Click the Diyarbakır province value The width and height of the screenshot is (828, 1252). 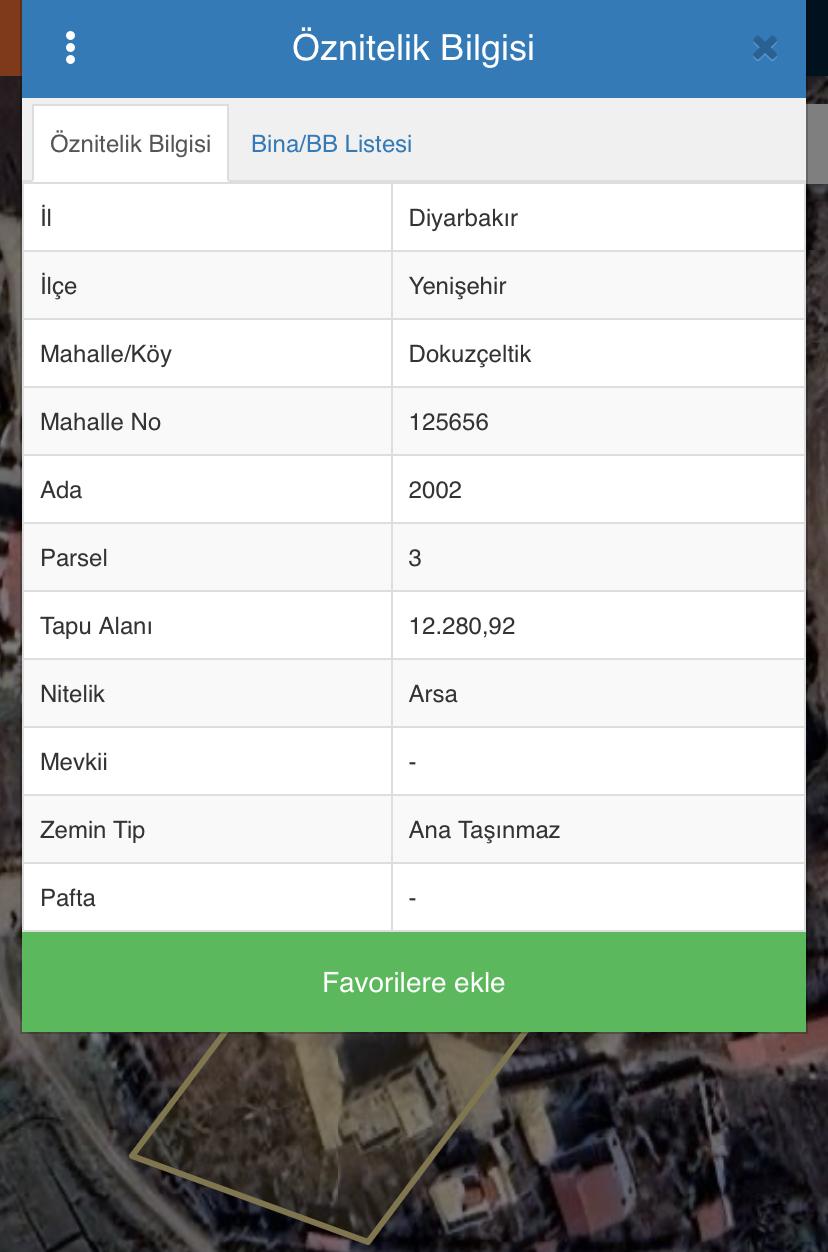click(463, 218)
